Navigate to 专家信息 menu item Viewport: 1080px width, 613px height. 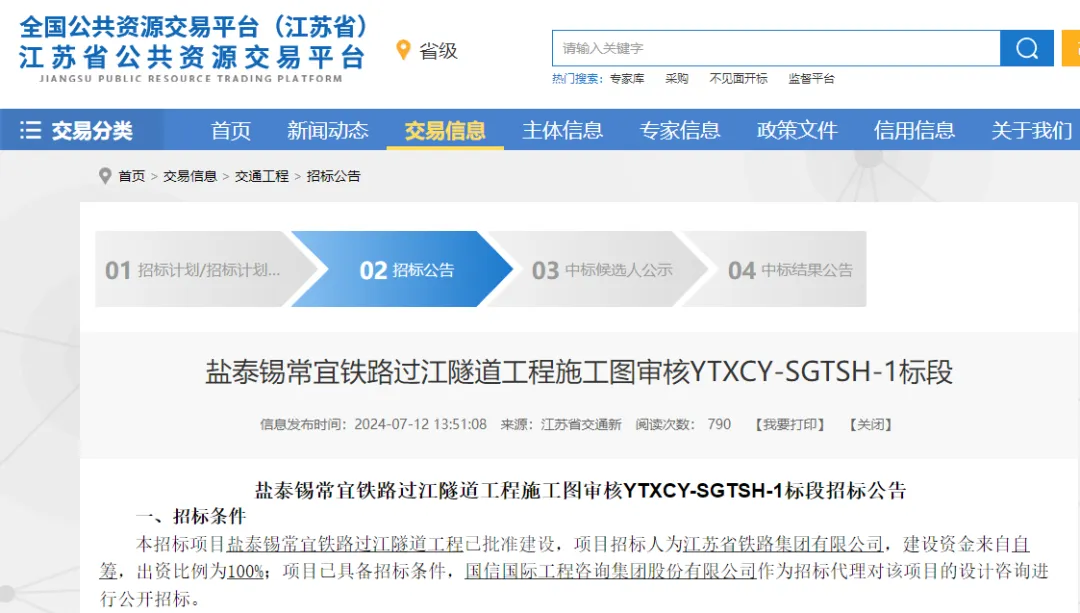(680, 130)
